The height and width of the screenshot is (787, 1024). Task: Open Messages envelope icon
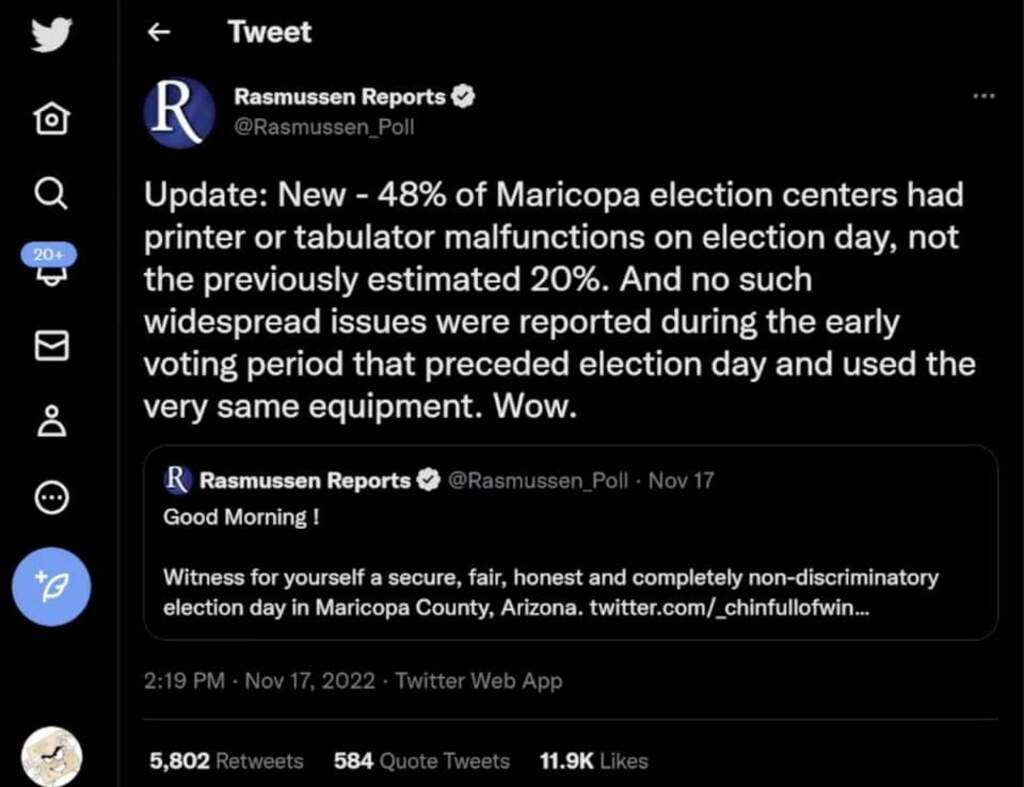51,345
